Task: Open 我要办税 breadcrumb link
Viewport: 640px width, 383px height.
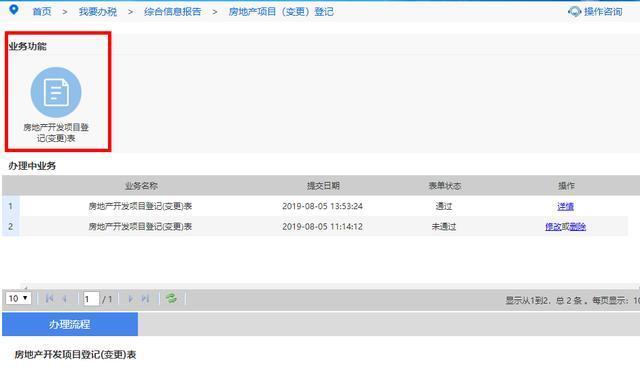Action: click(98, 11)
